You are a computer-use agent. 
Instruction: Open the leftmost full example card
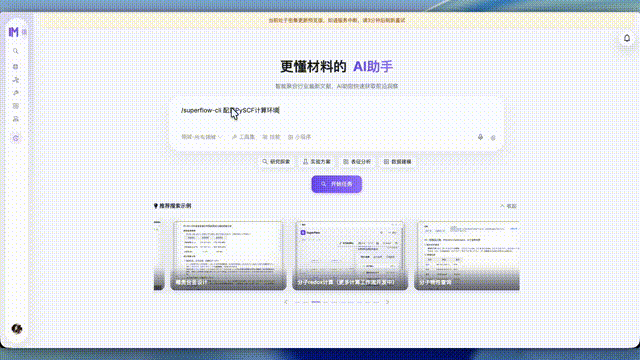click(x=228, y=256)
